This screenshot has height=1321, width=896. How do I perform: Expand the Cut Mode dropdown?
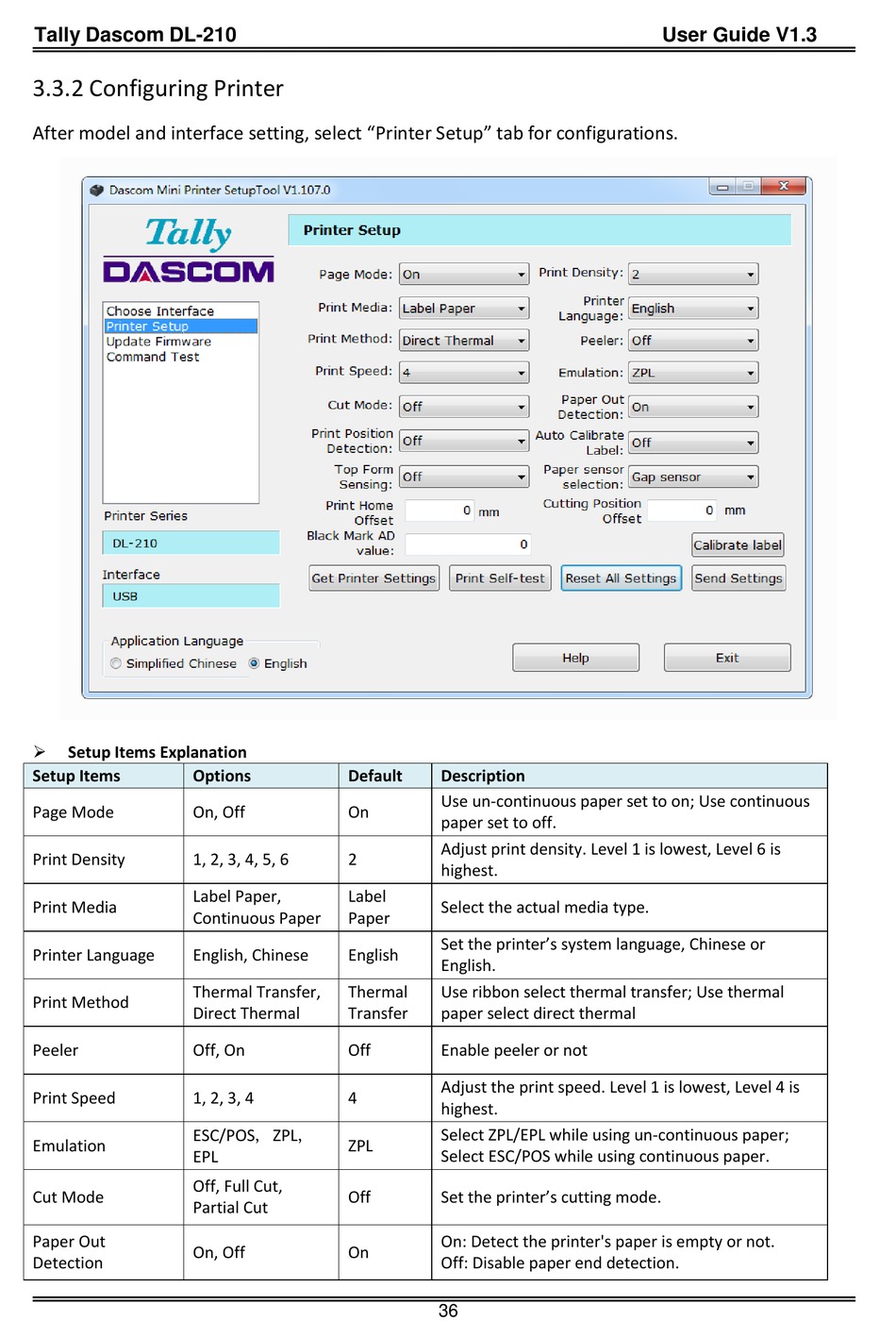(463, 407)
